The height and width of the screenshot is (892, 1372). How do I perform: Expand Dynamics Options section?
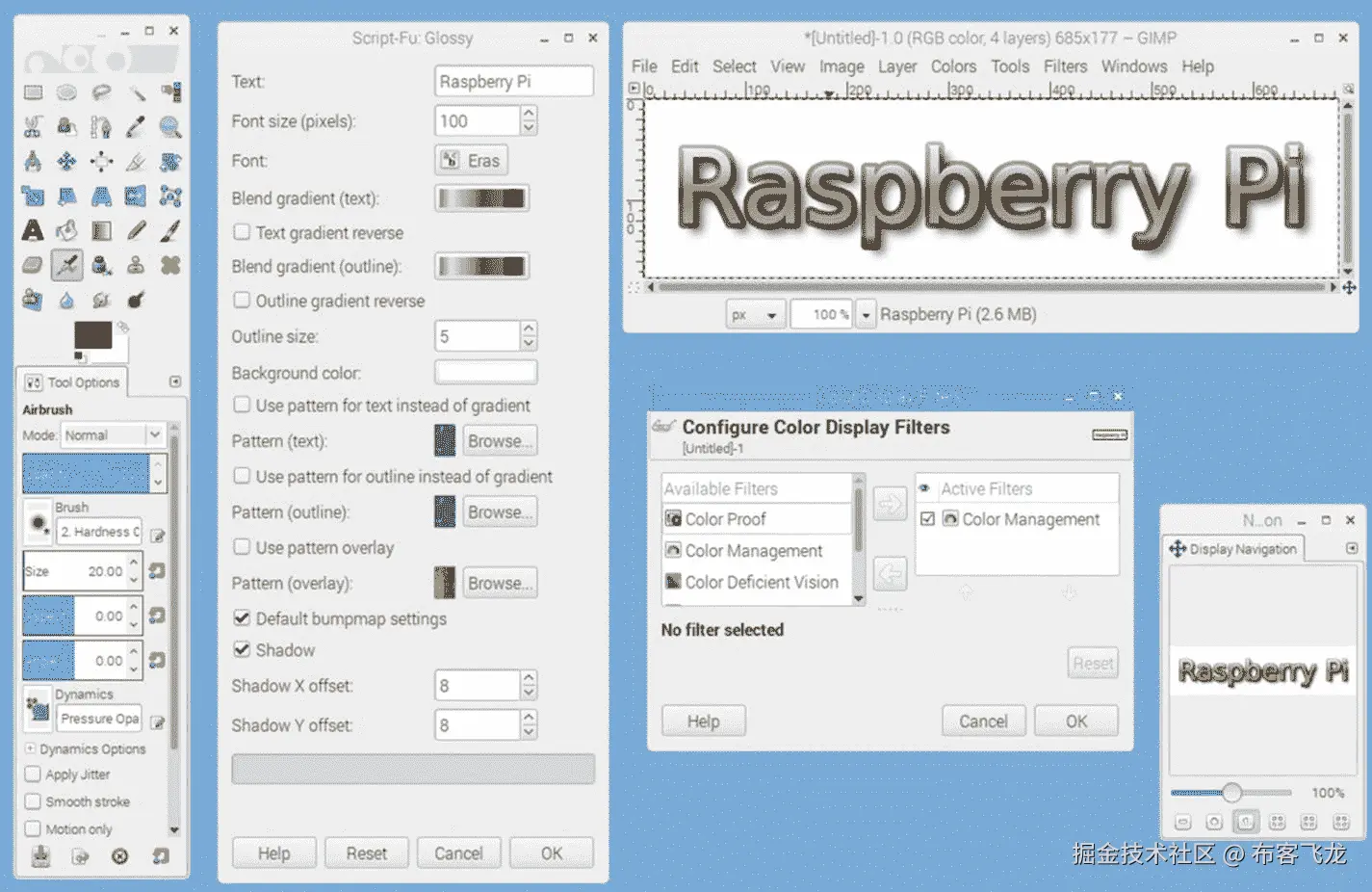coord(30,748)
